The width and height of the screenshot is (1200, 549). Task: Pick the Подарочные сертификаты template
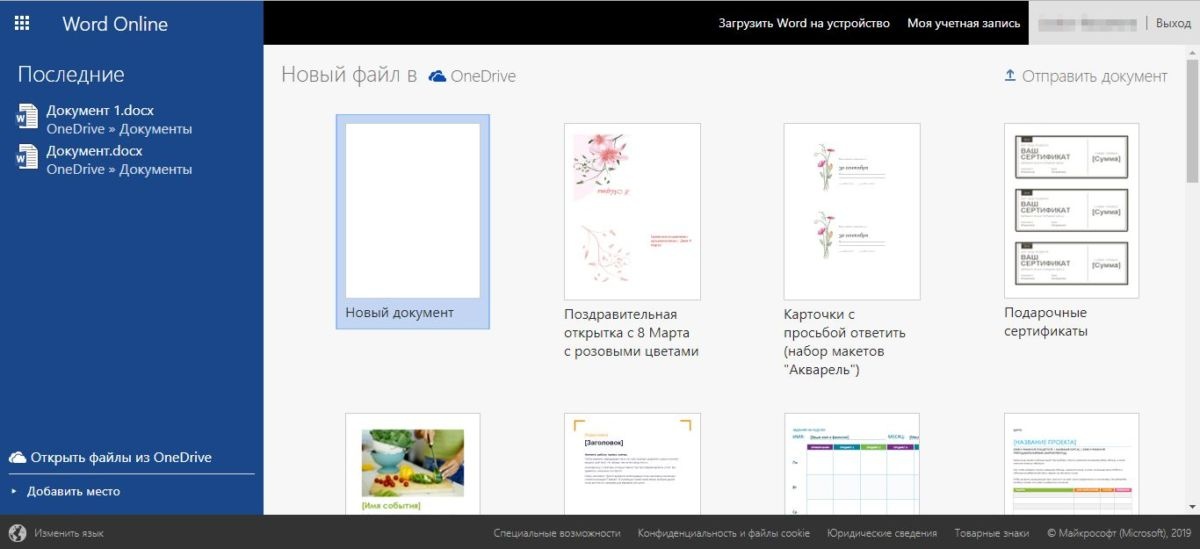point(1071,211)
